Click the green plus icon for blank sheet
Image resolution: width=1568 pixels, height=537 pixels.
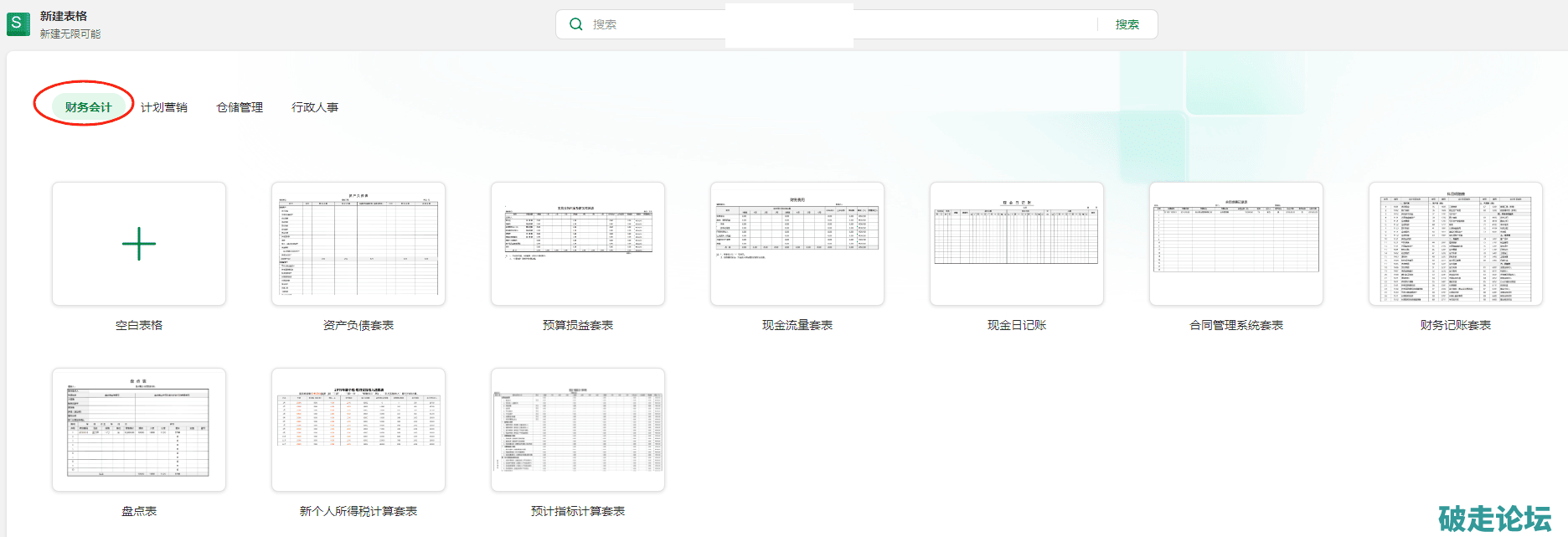click(139, 244)
